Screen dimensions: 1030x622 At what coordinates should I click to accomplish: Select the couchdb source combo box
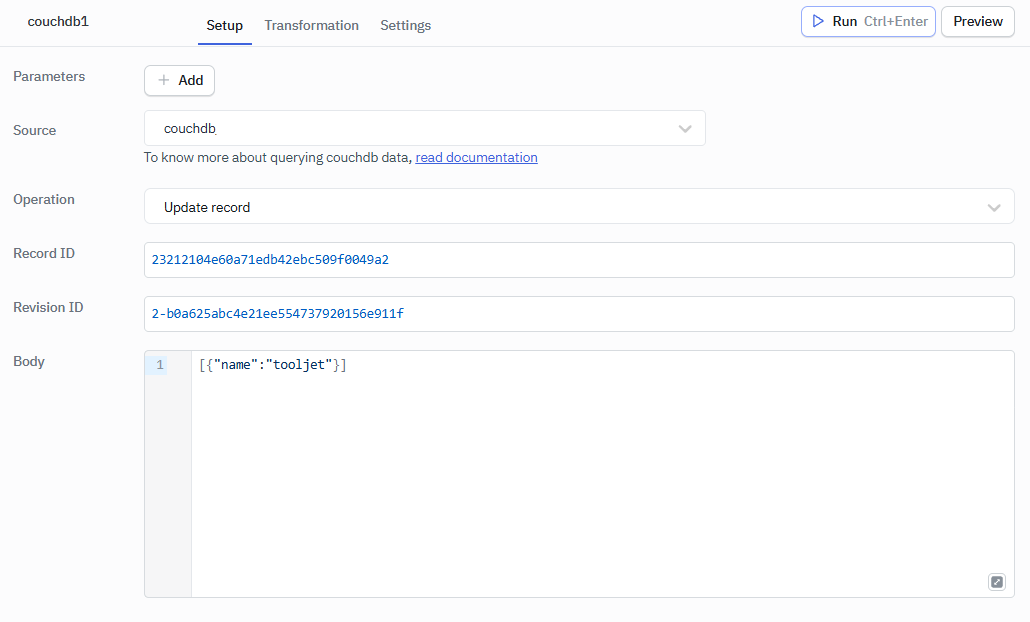(410, 129)
